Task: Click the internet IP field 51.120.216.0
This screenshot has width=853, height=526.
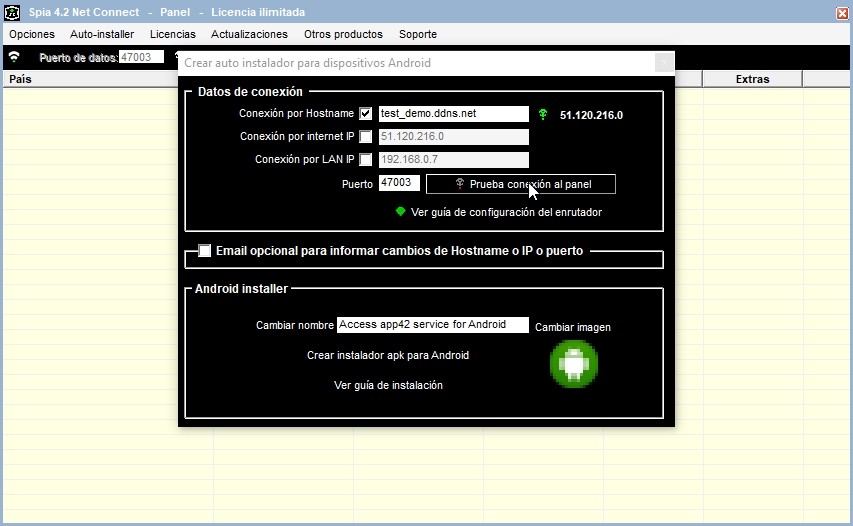Action: coord(454,137)
